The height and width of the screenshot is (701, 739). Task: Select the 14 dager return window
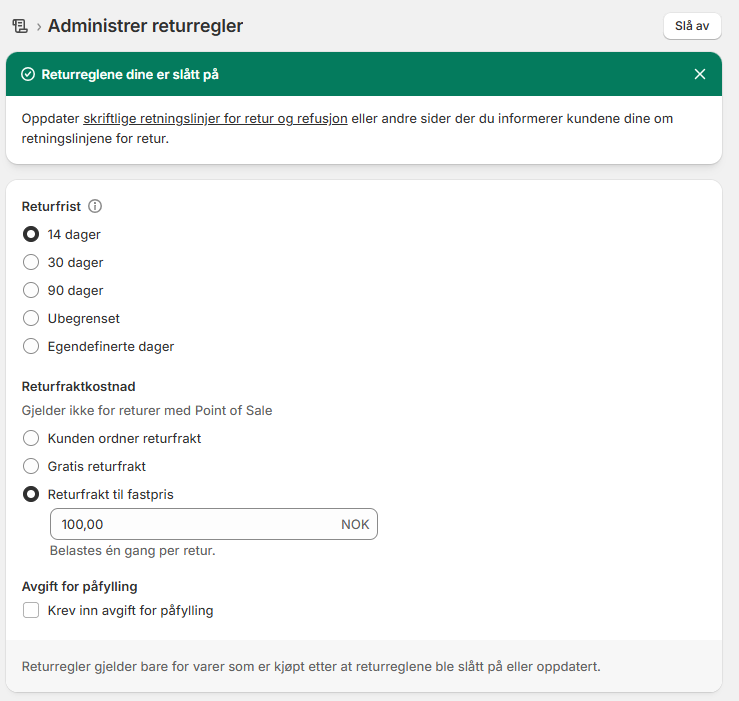[x=31, y=235]
